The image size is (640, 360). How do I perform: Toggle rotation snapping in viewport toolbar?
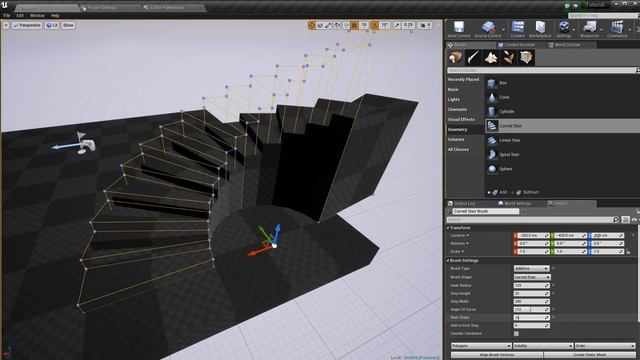[x=375, y=25]
